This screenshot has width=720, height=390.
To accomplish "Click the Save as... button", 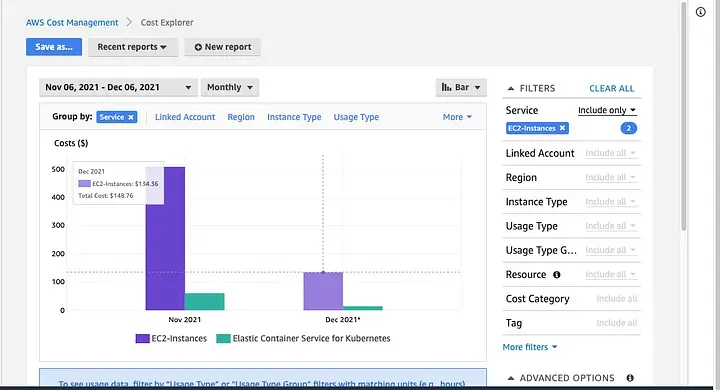I will pos(54,47).
